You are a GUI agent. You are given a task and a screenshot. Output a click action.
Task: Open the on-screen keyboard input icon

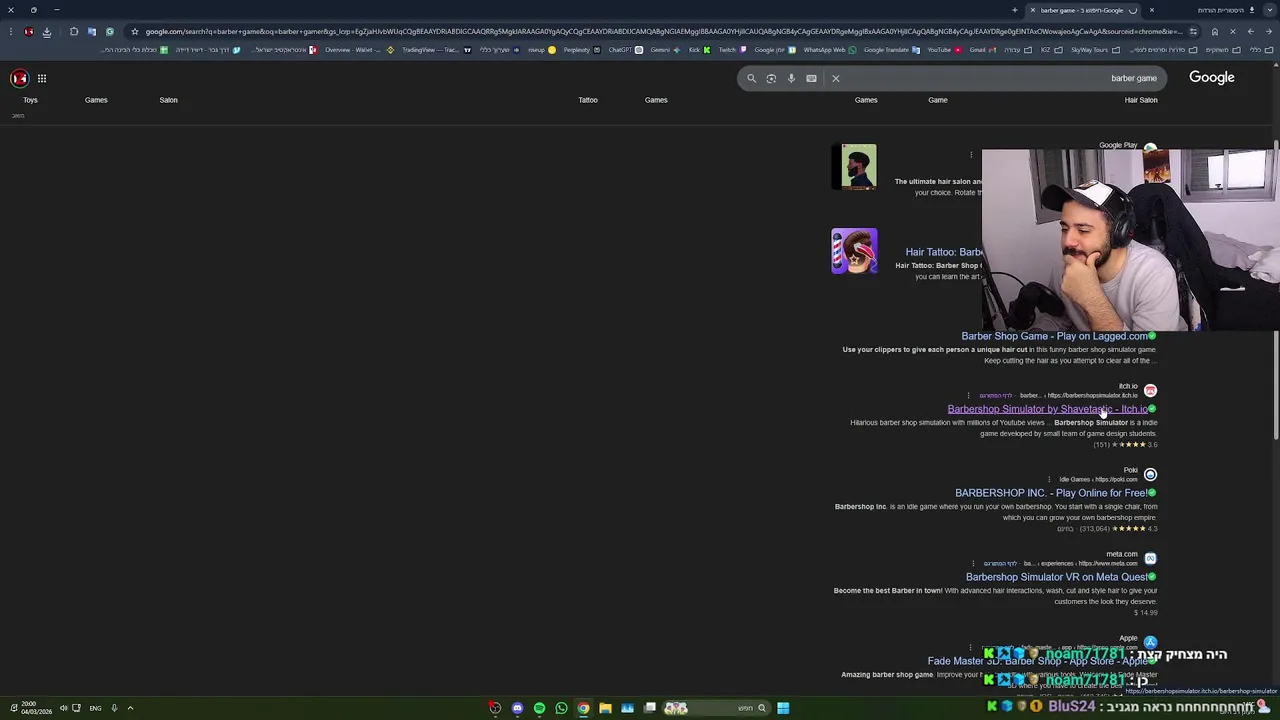[811, 78]
